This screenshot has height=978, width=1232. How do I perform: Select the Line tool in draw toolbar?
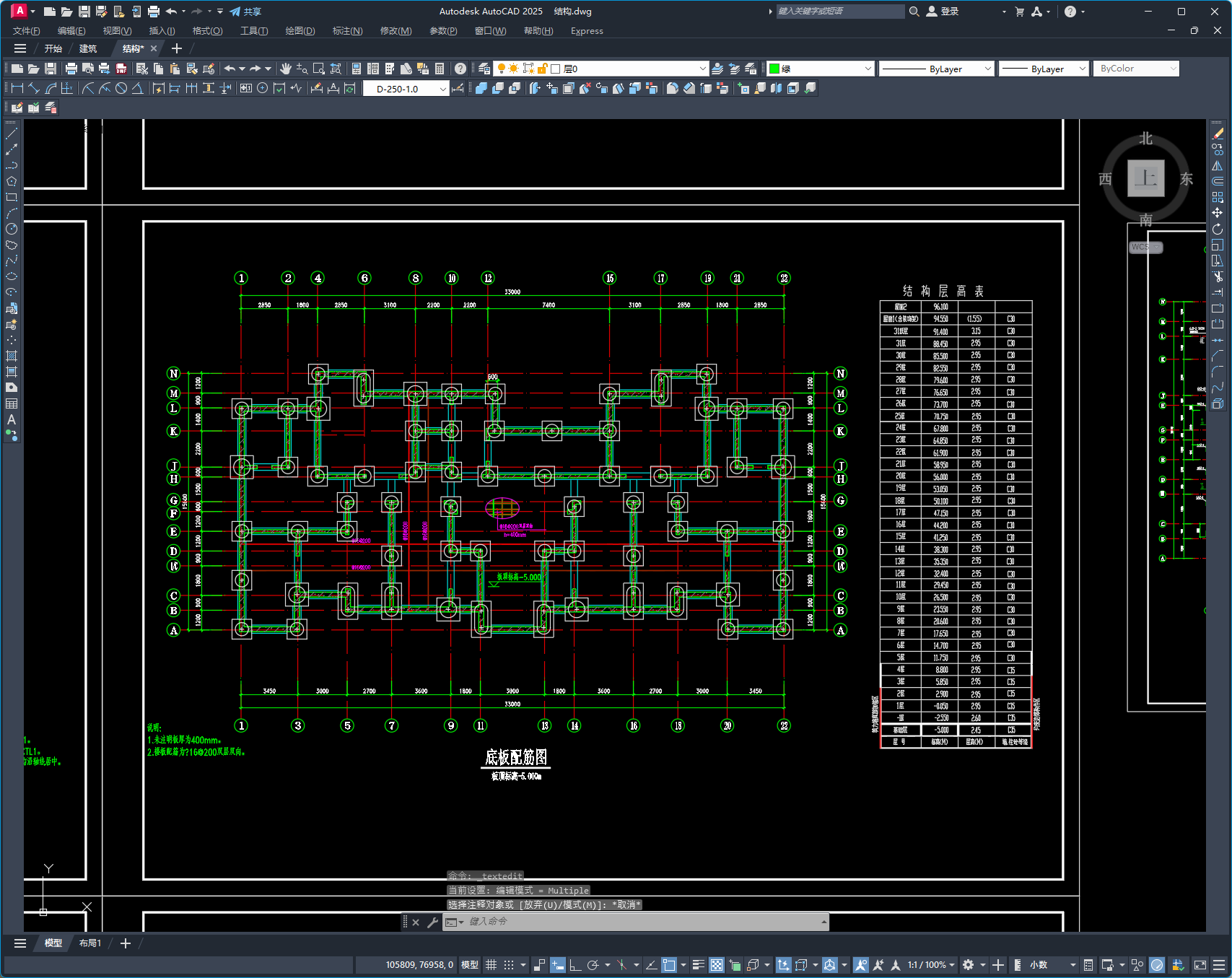click(x=12, y=134)
